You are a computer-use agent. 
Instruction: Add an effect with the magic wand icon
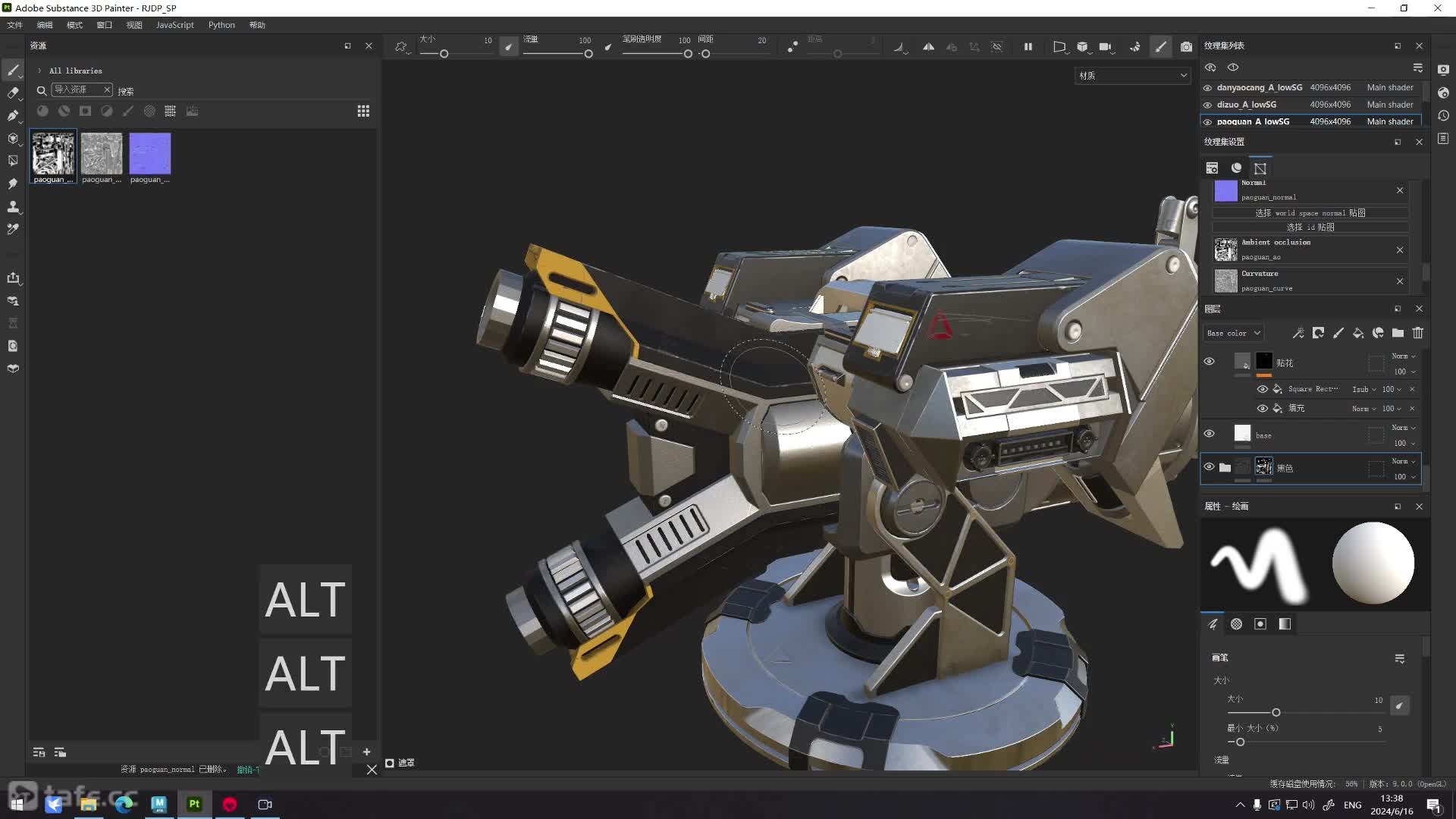tap(1298, 333)
